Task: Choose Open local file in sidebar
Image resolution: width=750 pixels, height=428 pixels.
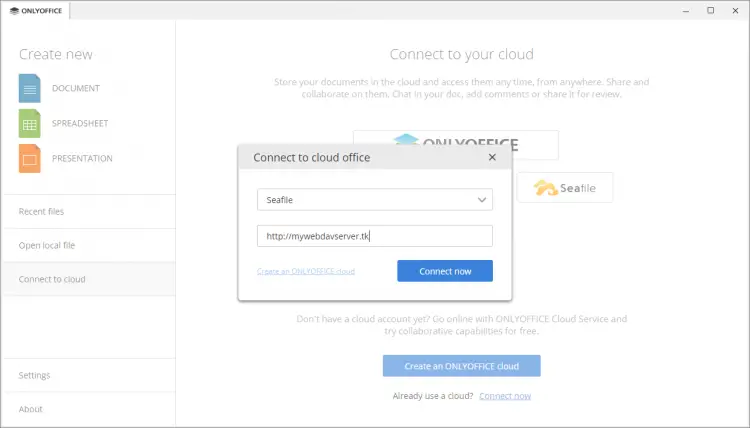Action: [88, 245]
